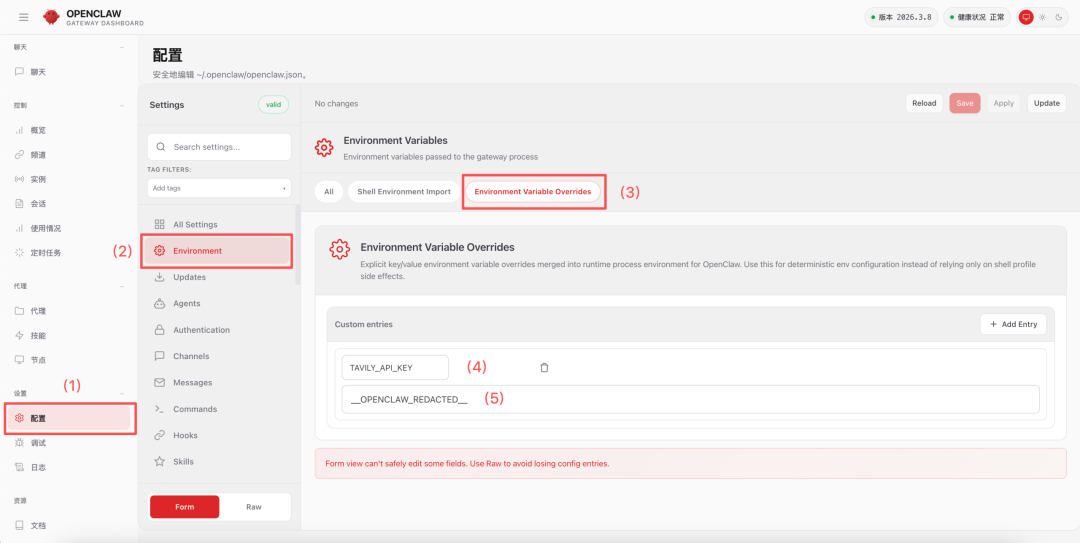
Task: Open the Add tags filter dropdown
Action: point(218,188)
